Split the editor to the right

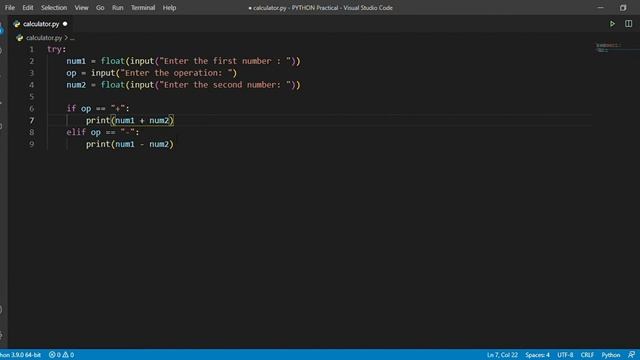pos(629,24)
